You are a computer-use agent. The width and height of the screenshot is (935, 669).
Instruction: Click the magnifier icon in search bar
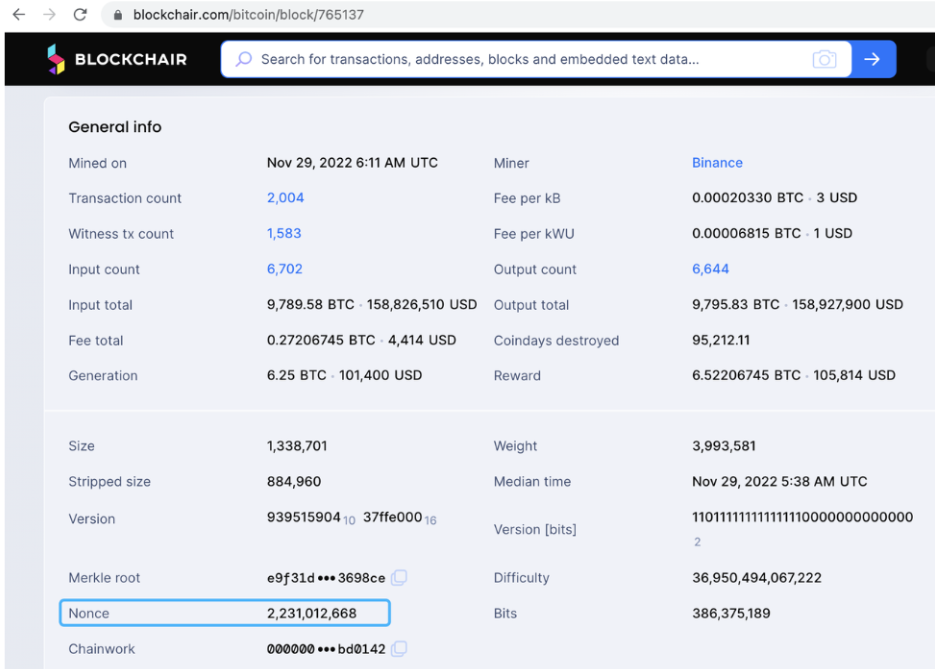point(243,59)
